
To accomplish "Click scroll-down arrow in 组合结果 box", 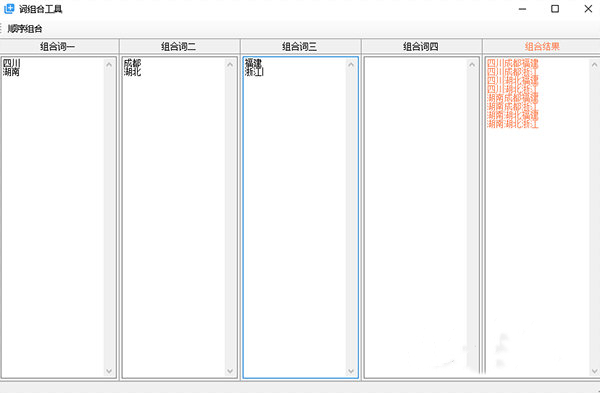I will 594,371.
